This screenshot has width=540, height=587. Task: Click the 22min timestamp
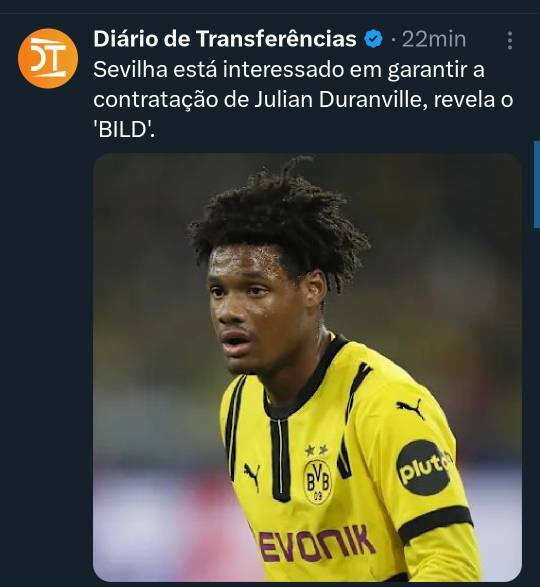point(434,39)
